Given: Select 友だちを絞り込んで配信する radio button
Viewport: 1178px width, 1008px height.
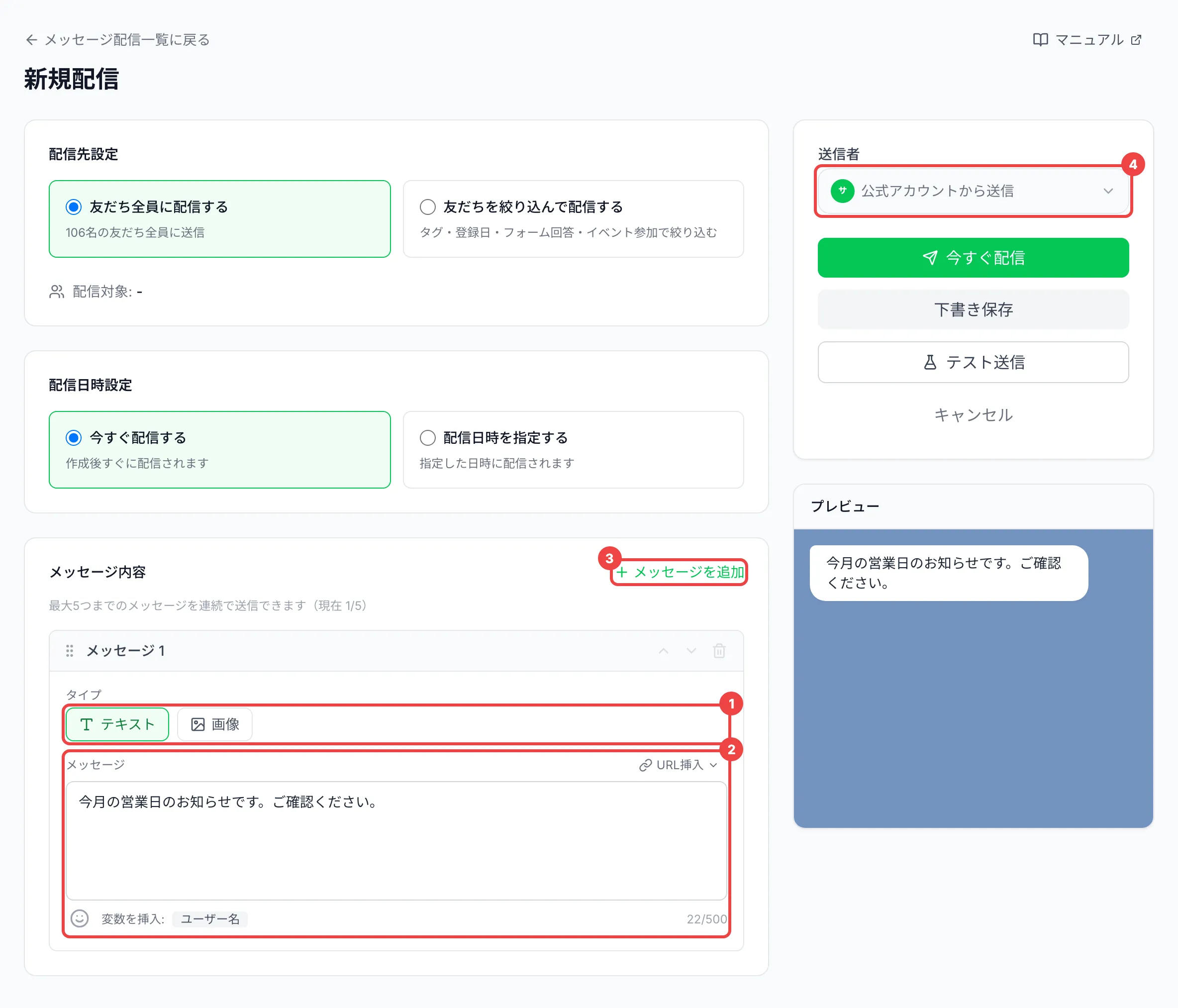Looking at the screenshot, I should tap(427, 207).
